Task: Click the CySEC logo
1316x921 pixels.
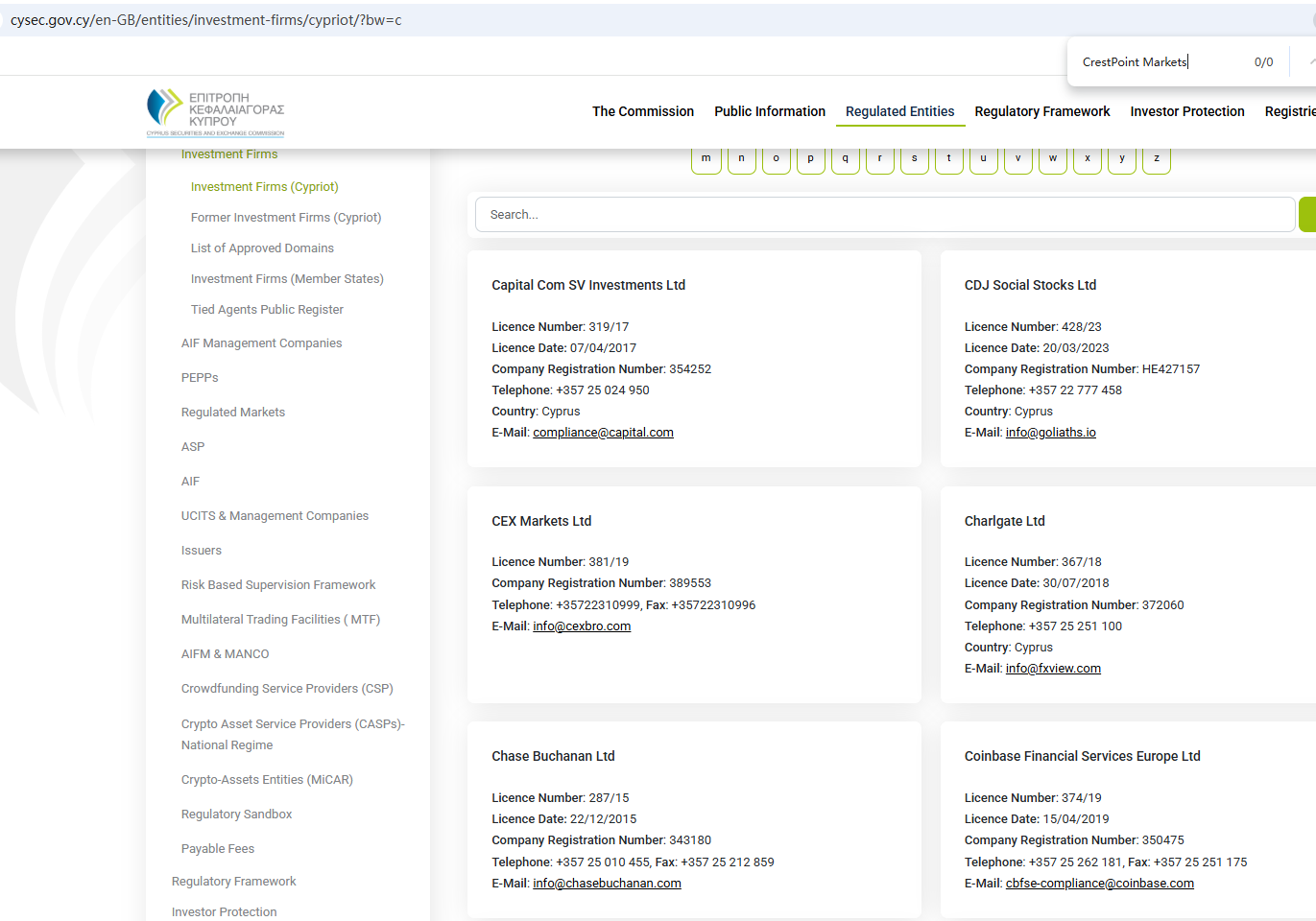Action: click(x=215, y=112)
